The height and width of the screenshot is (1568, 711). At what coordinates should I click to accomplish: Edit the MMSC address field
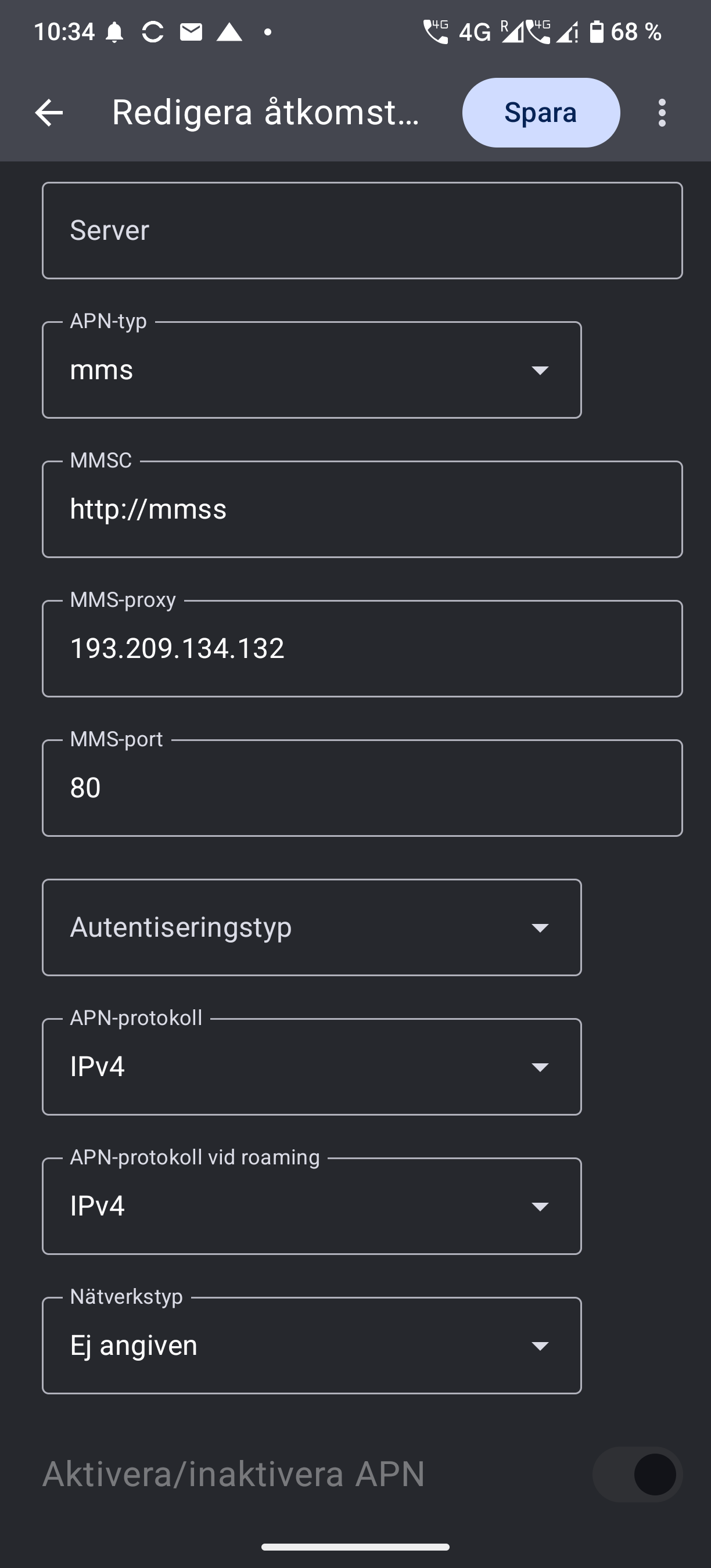[x=362, y=509]
